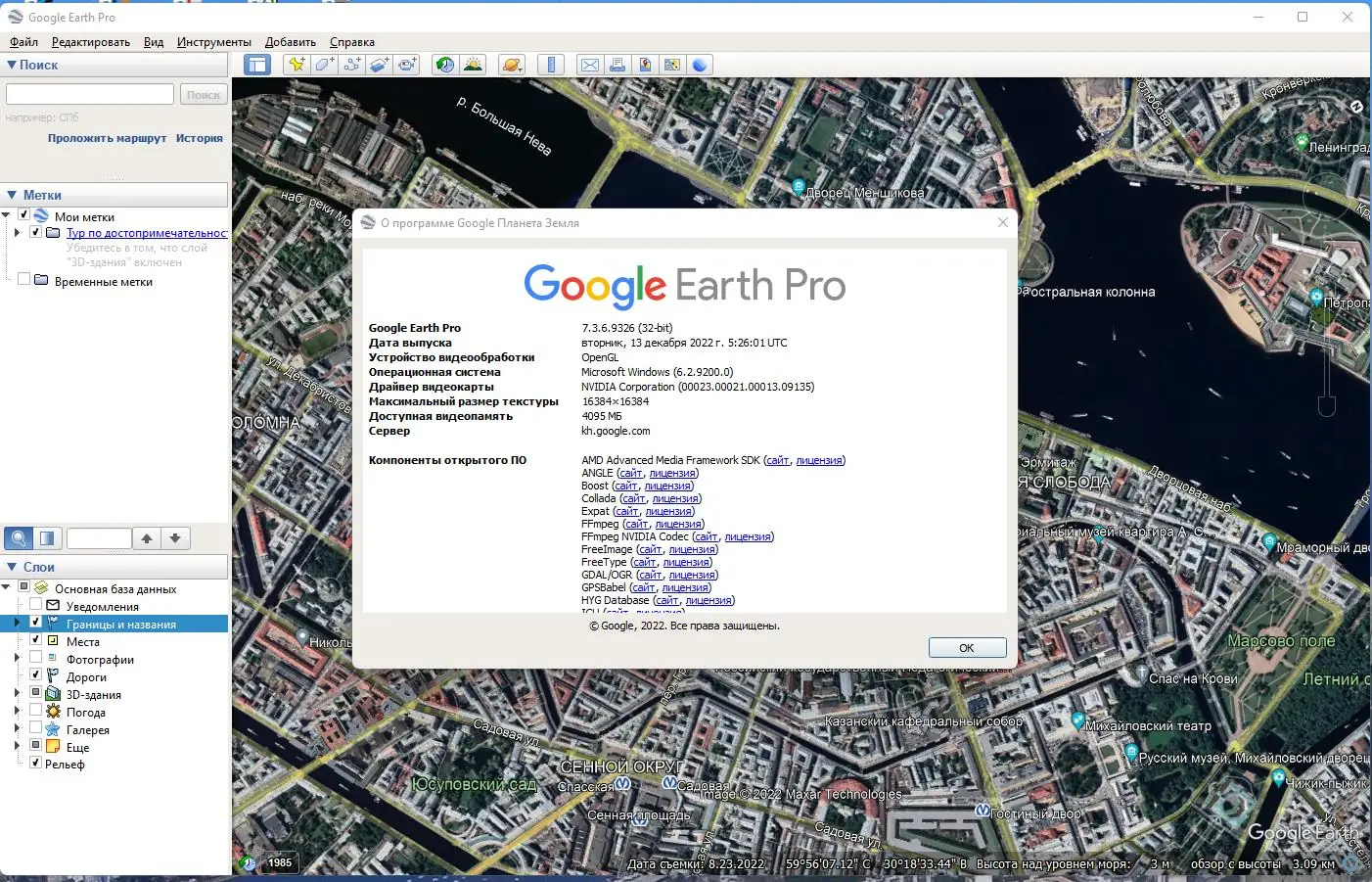Click the Проложить маршрут link
This screenshot has width=1372, height=882.
coord(107,138)
